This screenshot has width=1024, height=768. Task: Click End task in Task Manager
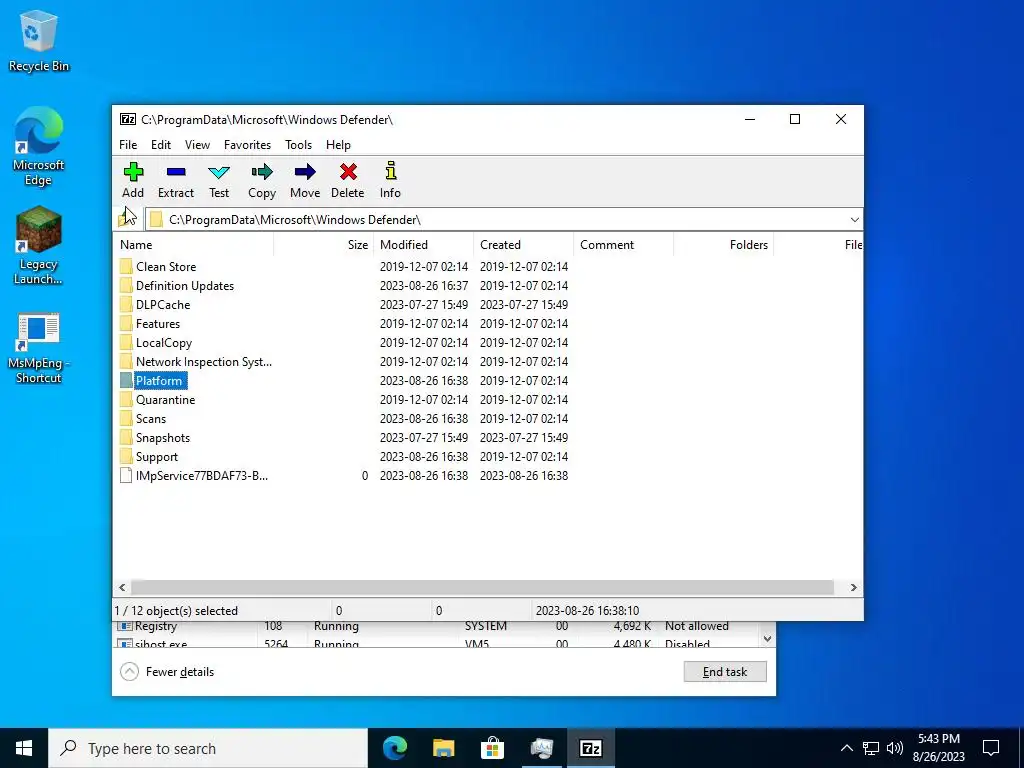click(x=725, y=671)
